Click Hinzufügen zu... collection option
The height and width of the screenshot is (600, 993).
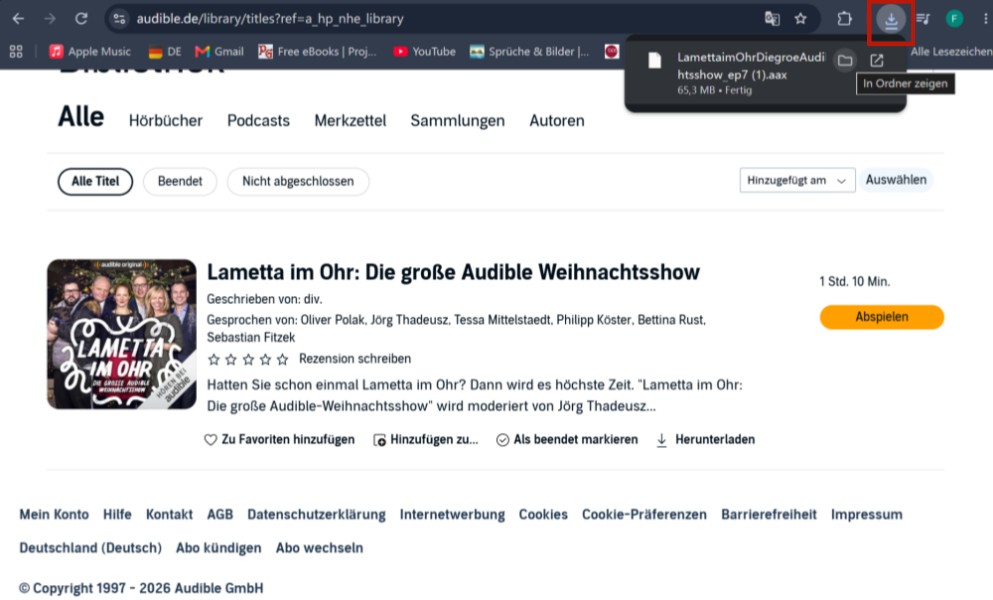tap(426, 440)
